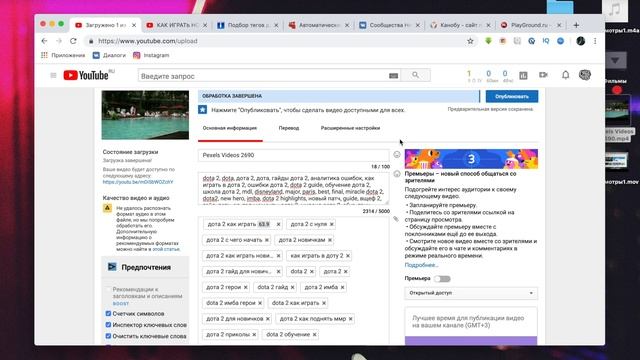Open the account avatar menu
Screen dimensions: 640x360
(x=584, y=75)
